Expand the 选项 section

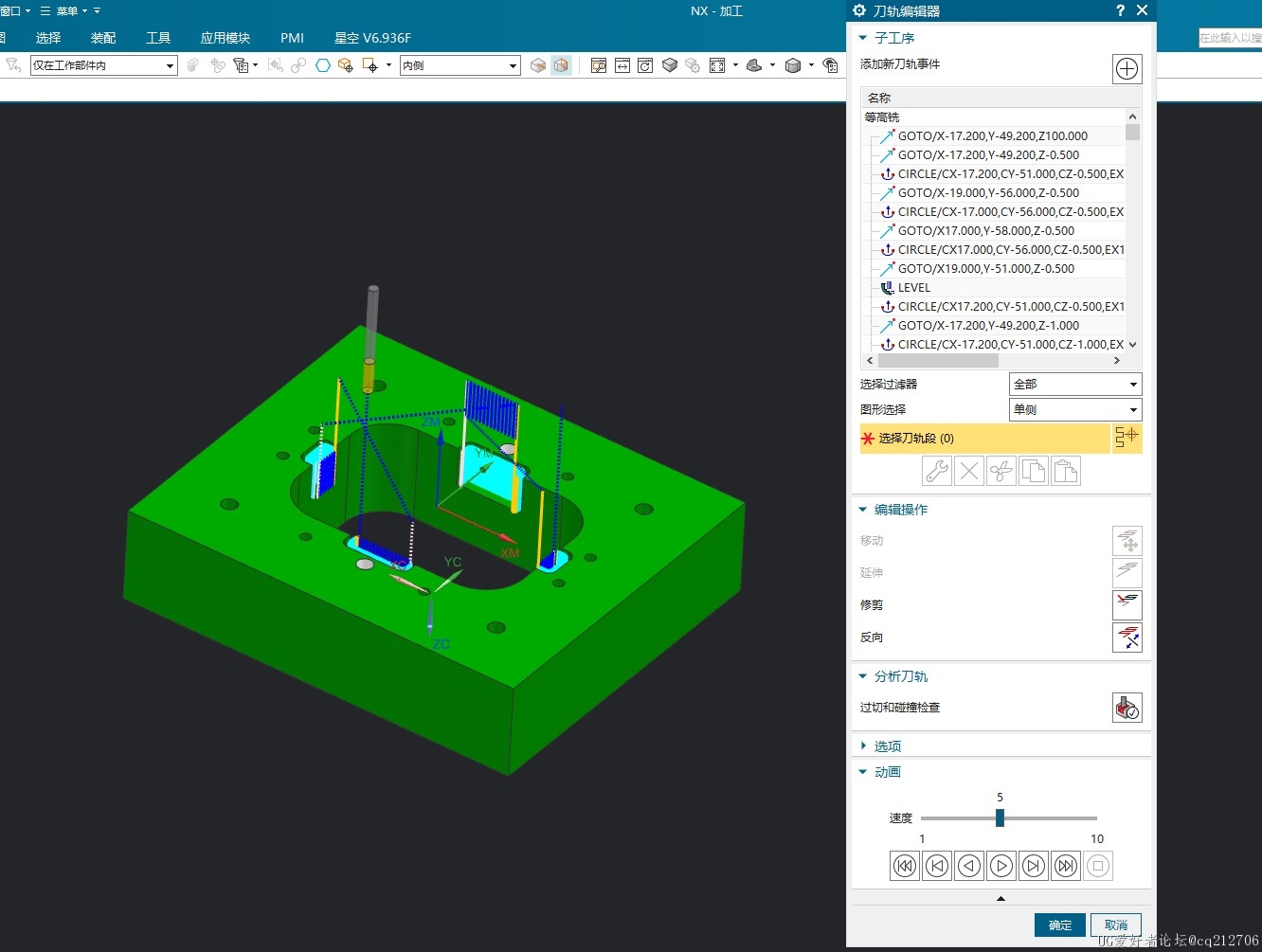click(x=863, y=746)
